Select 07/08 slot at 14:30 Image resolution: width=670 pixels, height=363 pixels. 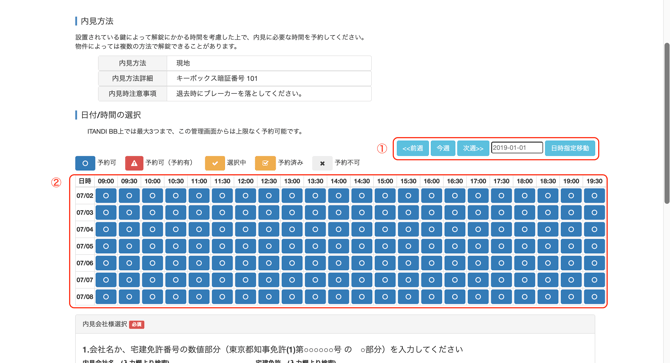pyautogui.click(x=362, y=297)
